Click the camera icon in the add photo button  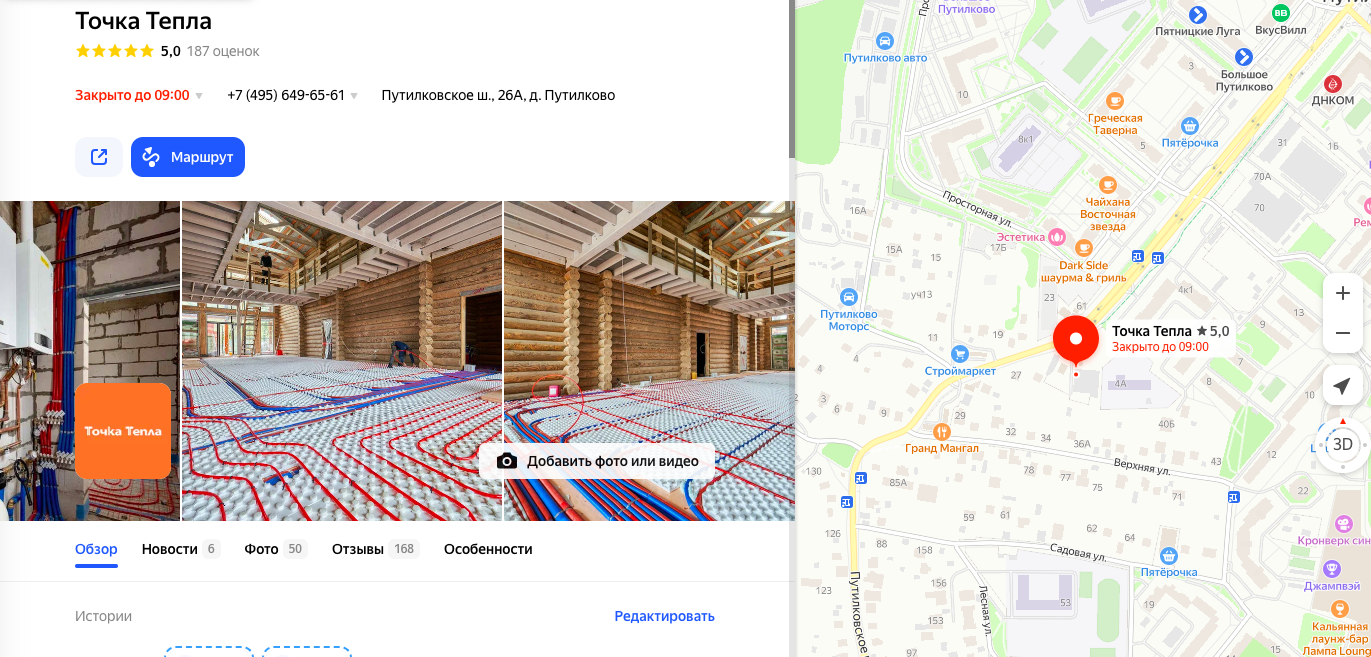click(507, 461)
